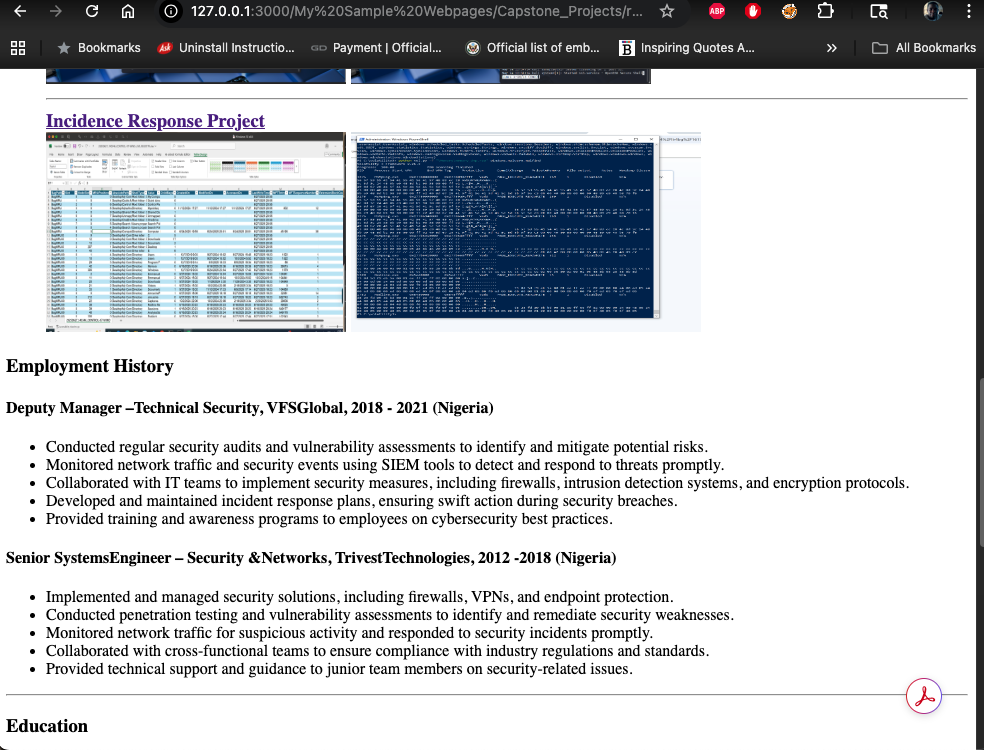The width and height of the screenshot is (984, 750).
Task: Expand the hidden bookmarks chevron
Action: click(x=831, y=47)
